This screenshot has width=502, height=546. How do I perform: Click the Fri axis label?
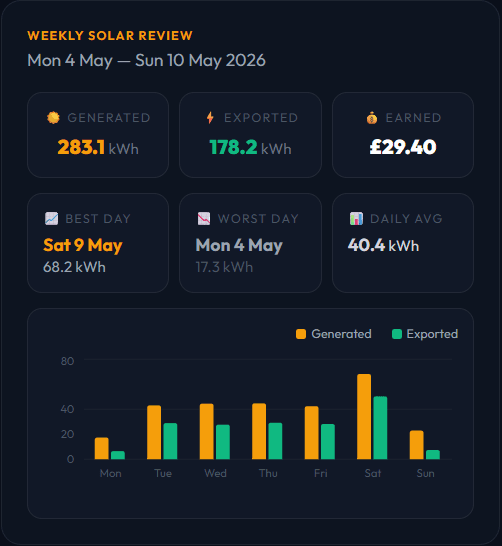pyautogui.click(x=321, y=473)
